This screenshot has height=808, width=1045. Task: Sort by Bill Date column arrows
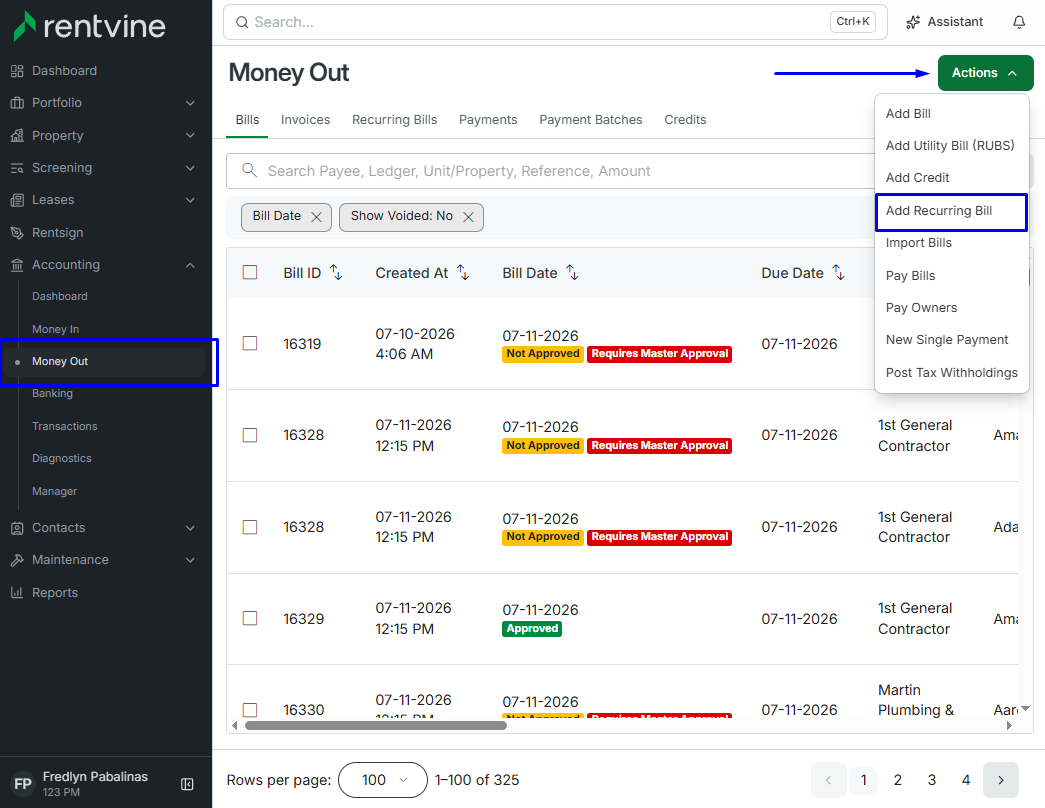[572, 273]
